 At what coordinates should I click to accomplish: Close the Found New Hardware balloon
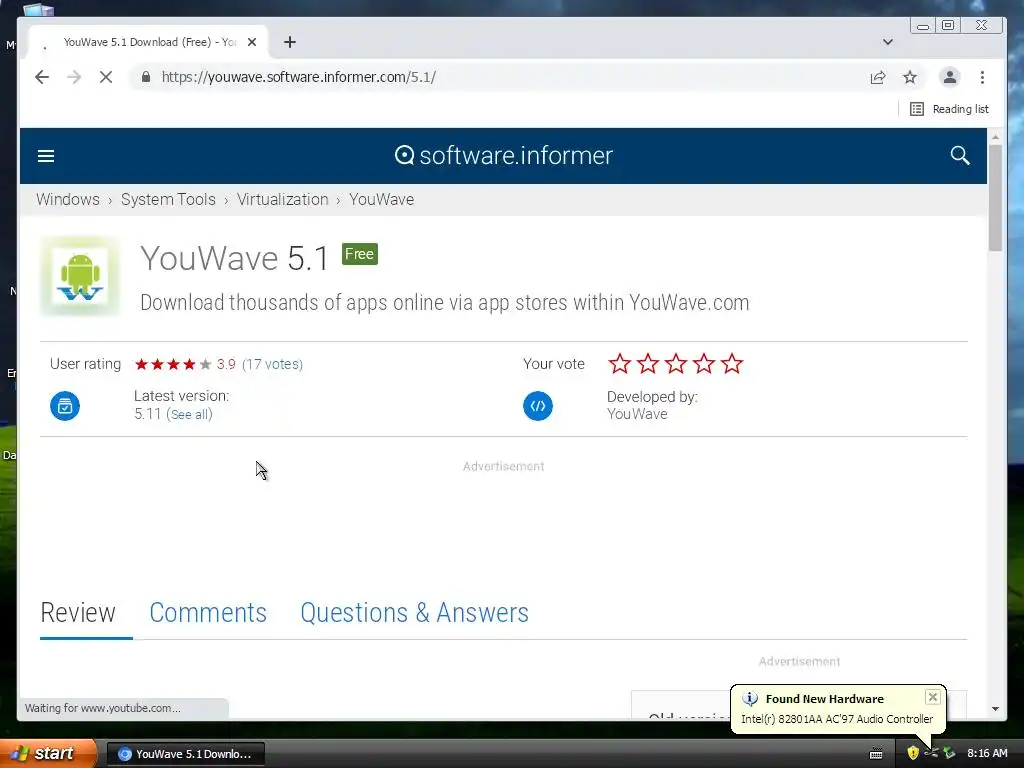tap(933, 697)
